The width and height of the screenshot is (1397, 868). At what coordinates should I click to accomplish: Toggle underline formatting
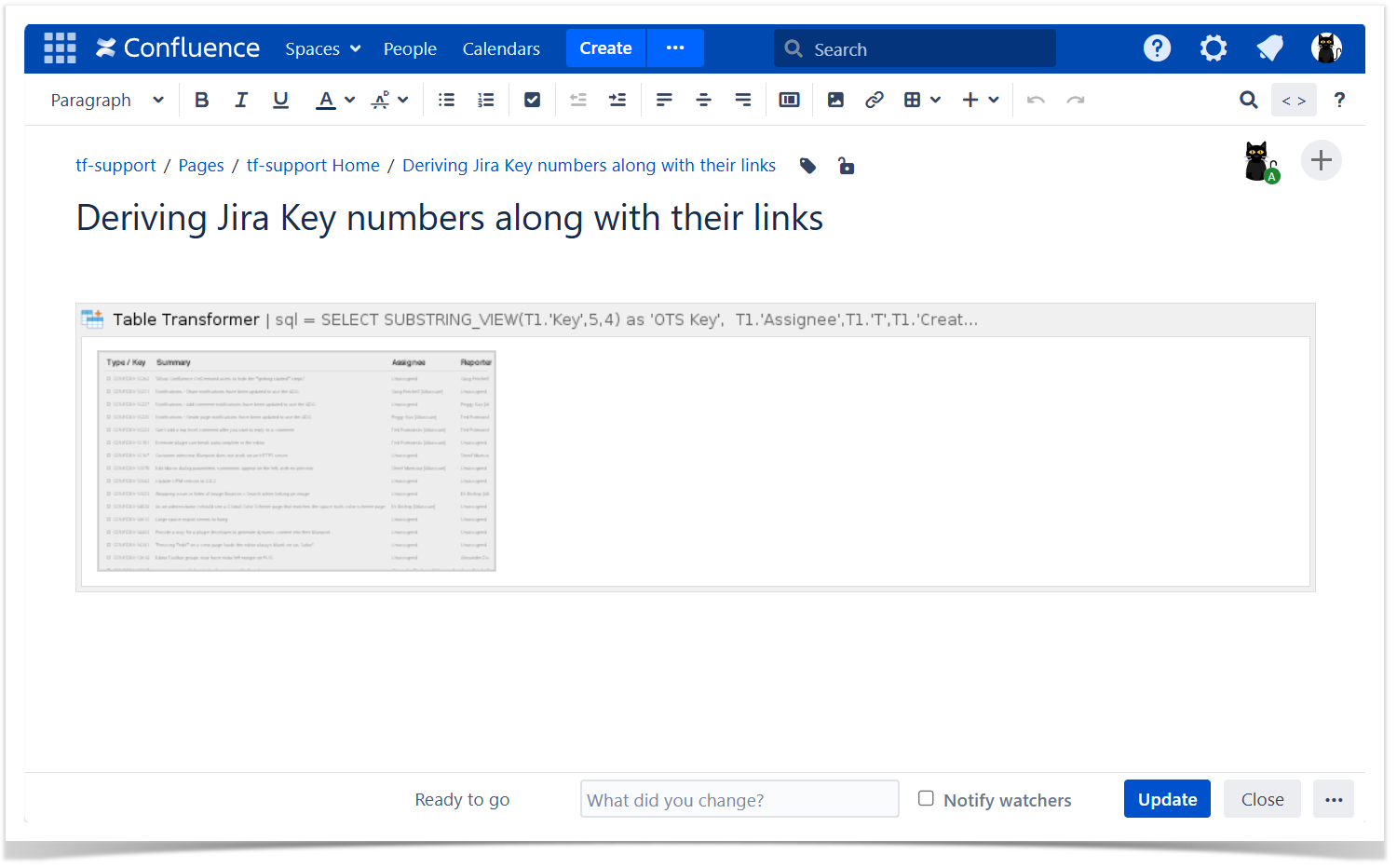(280, 100)
